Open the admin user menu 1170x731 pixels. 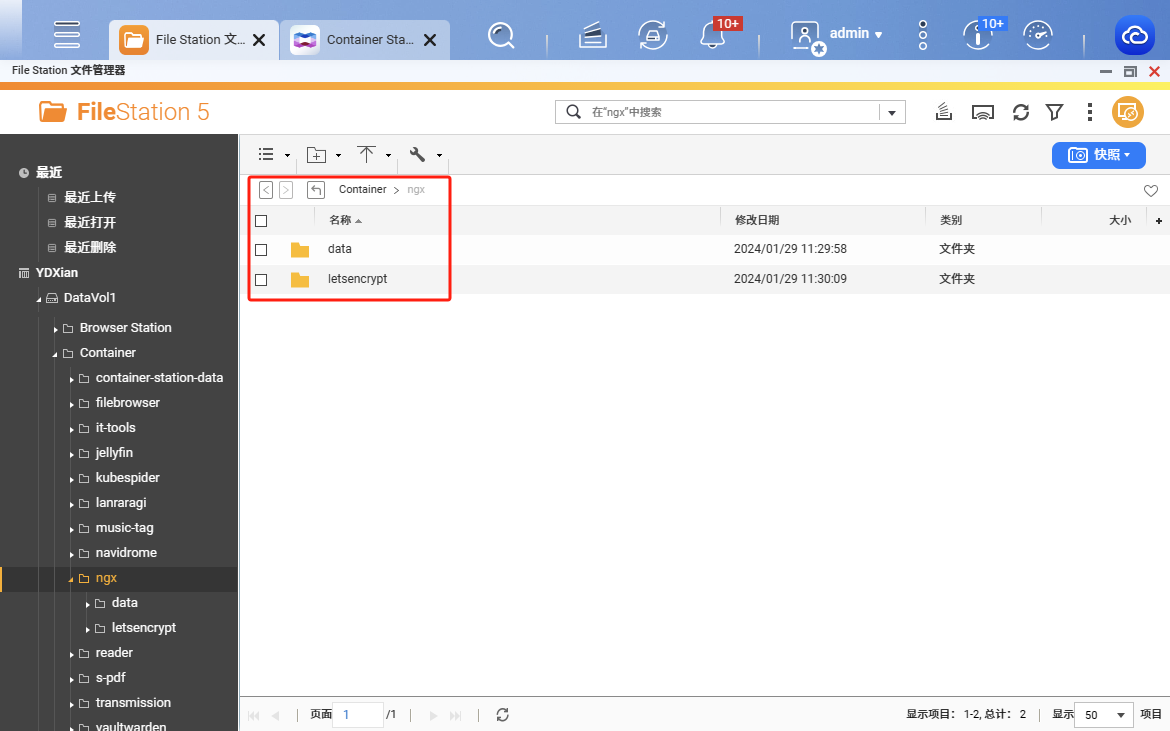click(x=836, y=35)
